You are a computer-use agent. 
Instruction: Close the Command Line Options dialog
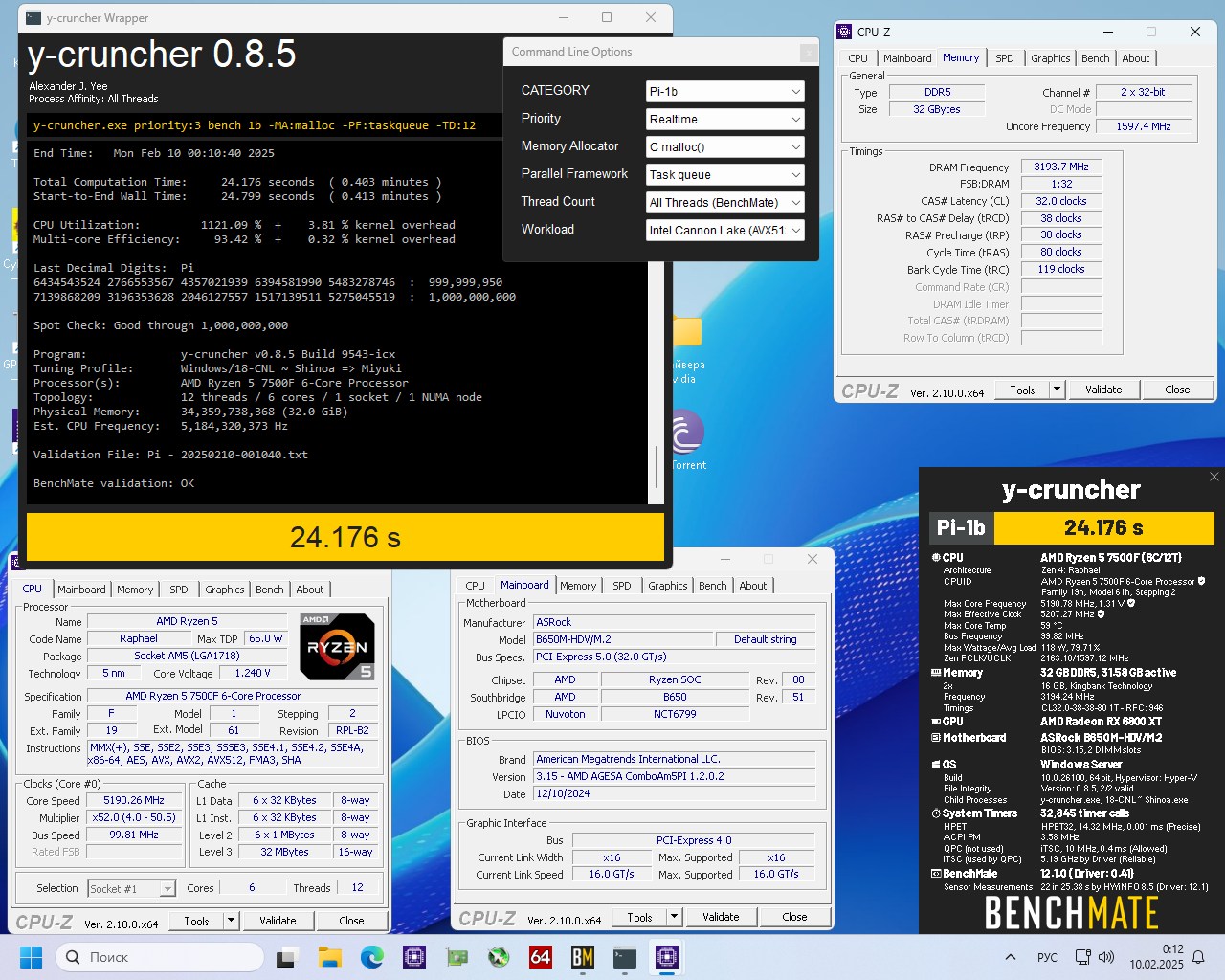(808, 53)
